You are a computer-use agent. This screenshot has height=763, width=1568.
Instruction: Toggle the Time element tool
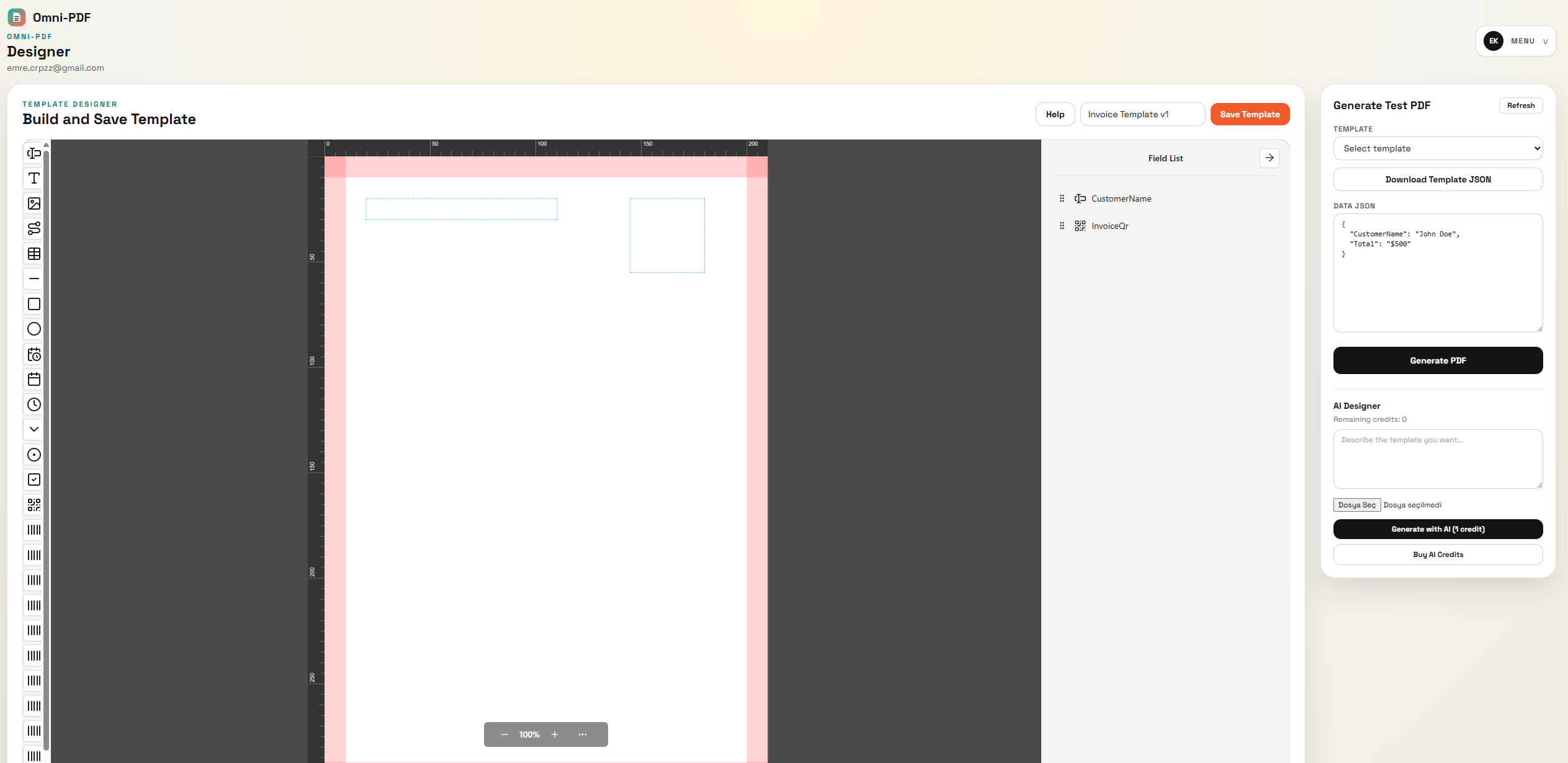pos(33,404)
